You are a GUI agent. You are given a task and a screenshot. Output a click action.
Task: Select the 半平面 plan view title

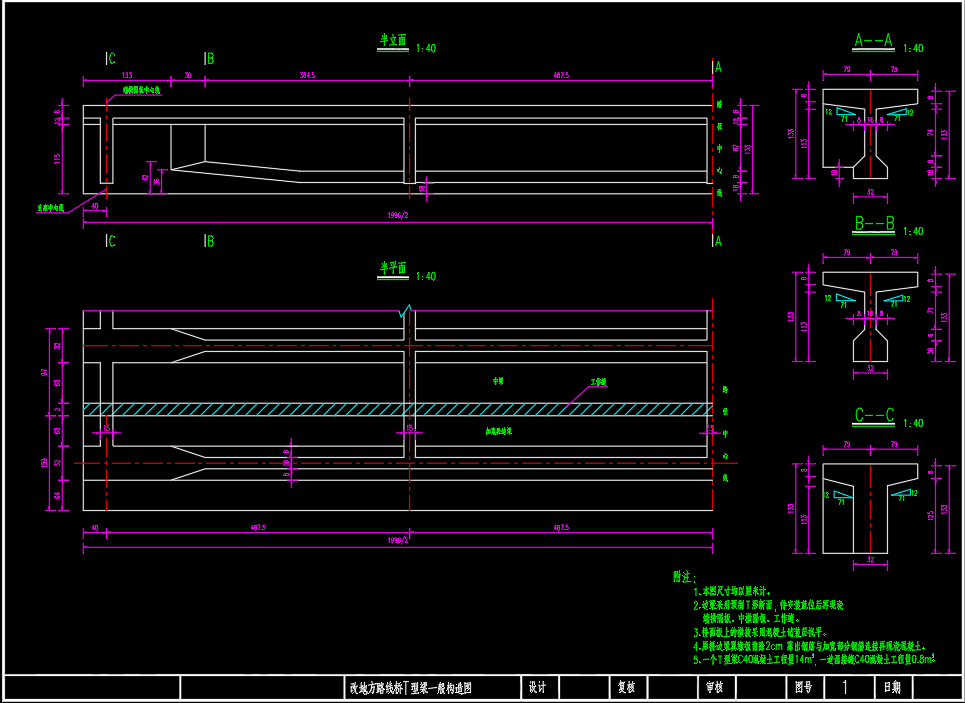(x=393, y=270)
